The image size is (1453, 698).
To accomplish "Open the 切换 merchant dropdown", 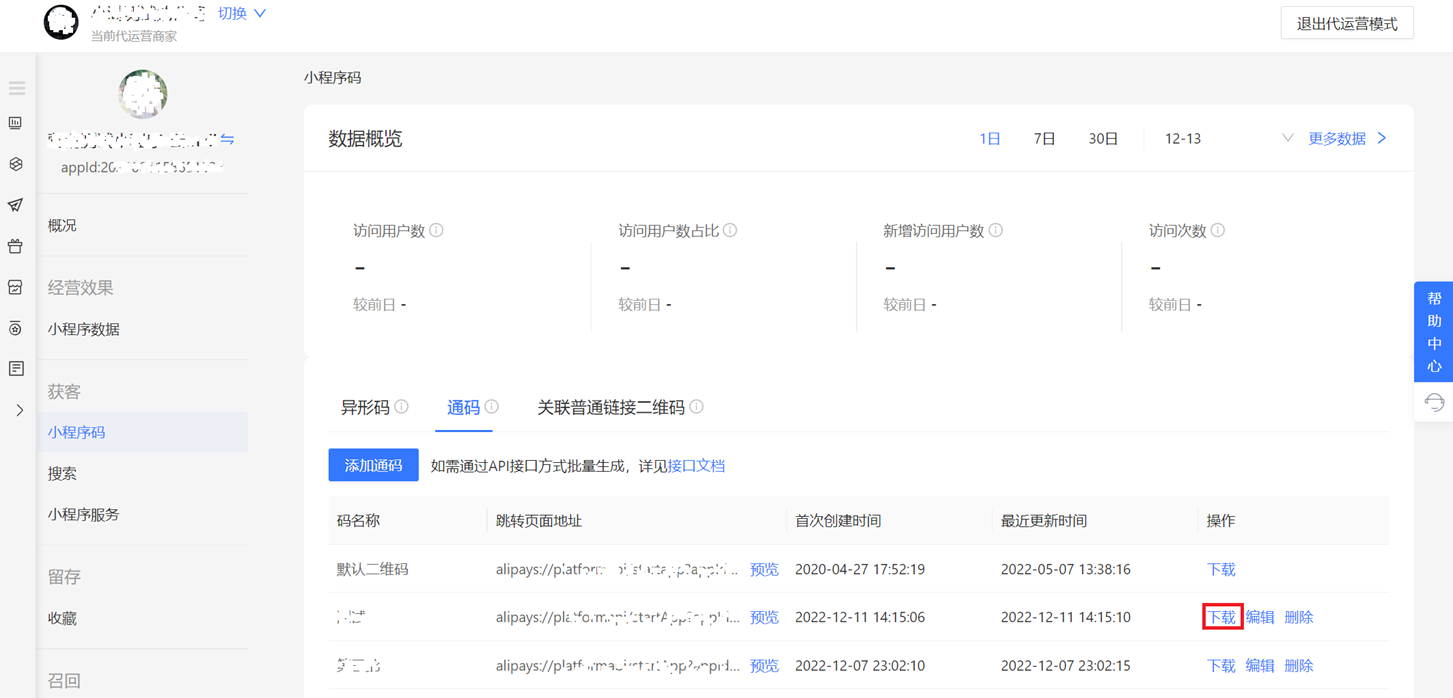I will [x=242, y=13].
